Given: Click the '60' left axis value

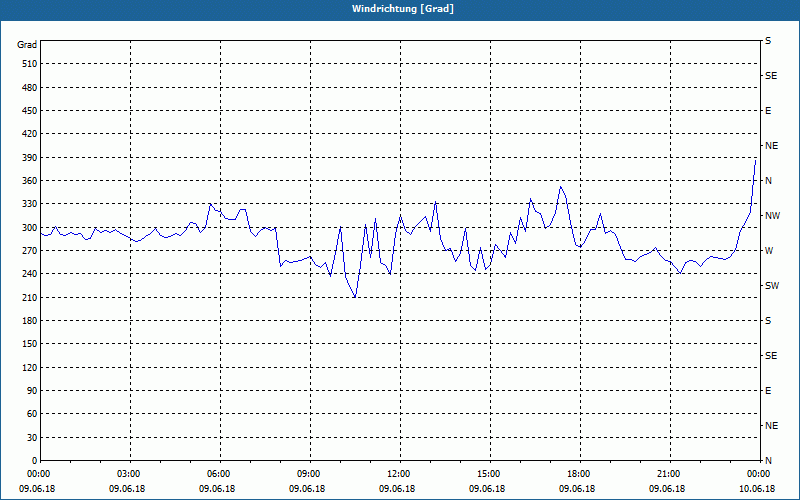Looking at the screenshot, I should point(32,414).
